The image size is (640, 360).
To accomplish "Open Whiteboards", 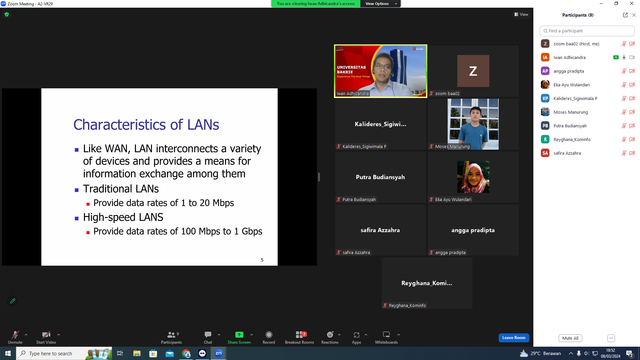I will [386, 337].
